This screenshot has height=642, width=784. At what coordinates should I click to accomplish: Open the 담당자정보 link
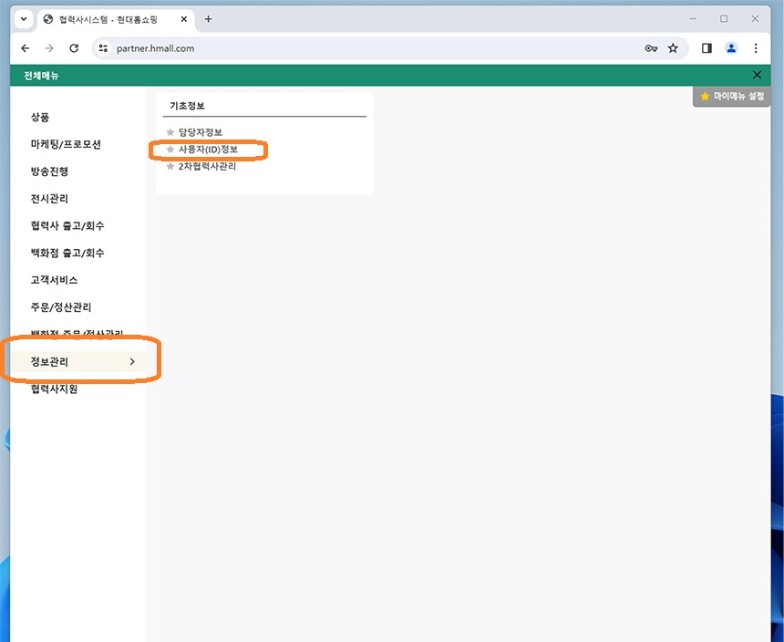point(200,132)
